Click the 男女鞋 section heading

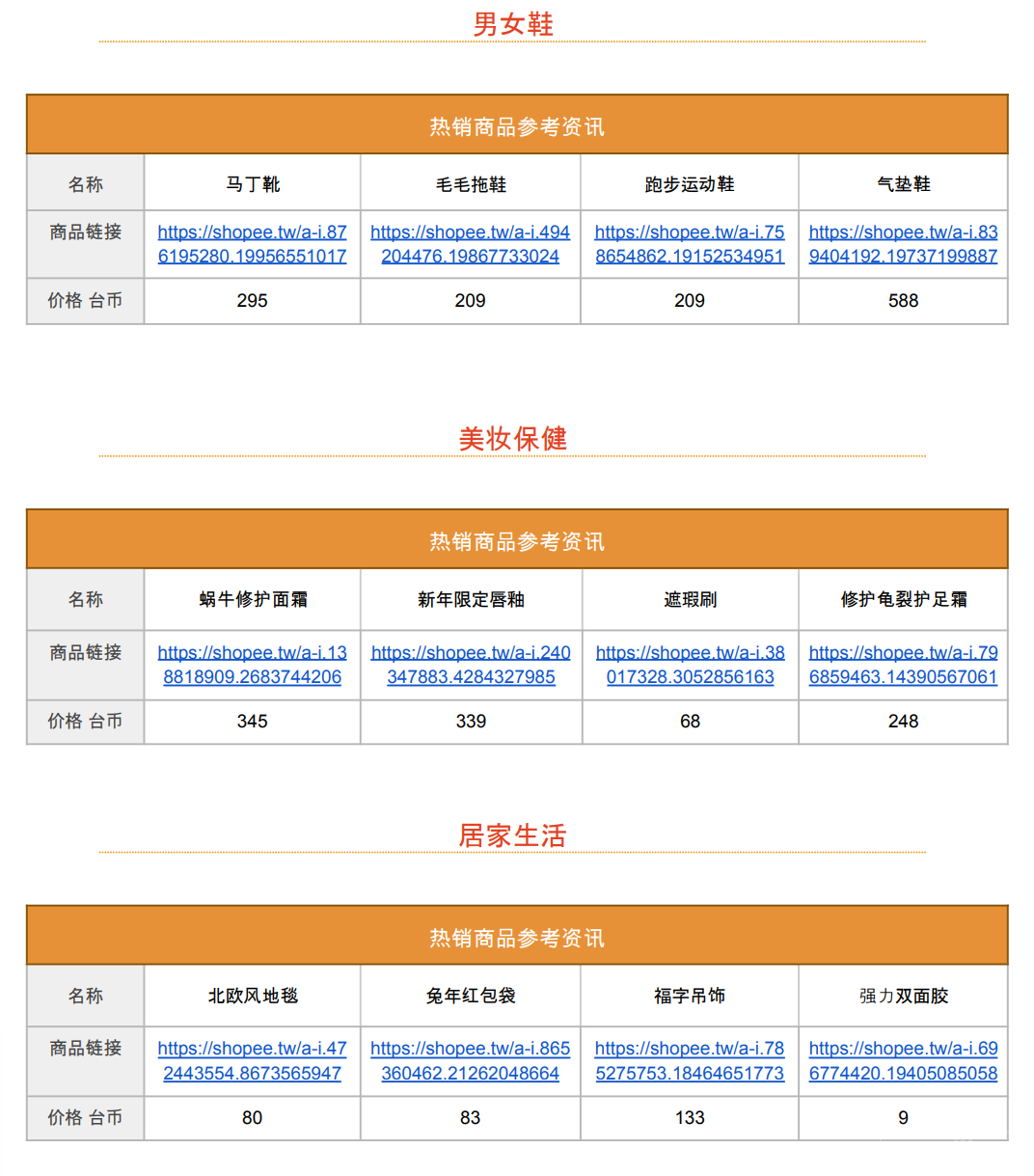click(512, 24)
